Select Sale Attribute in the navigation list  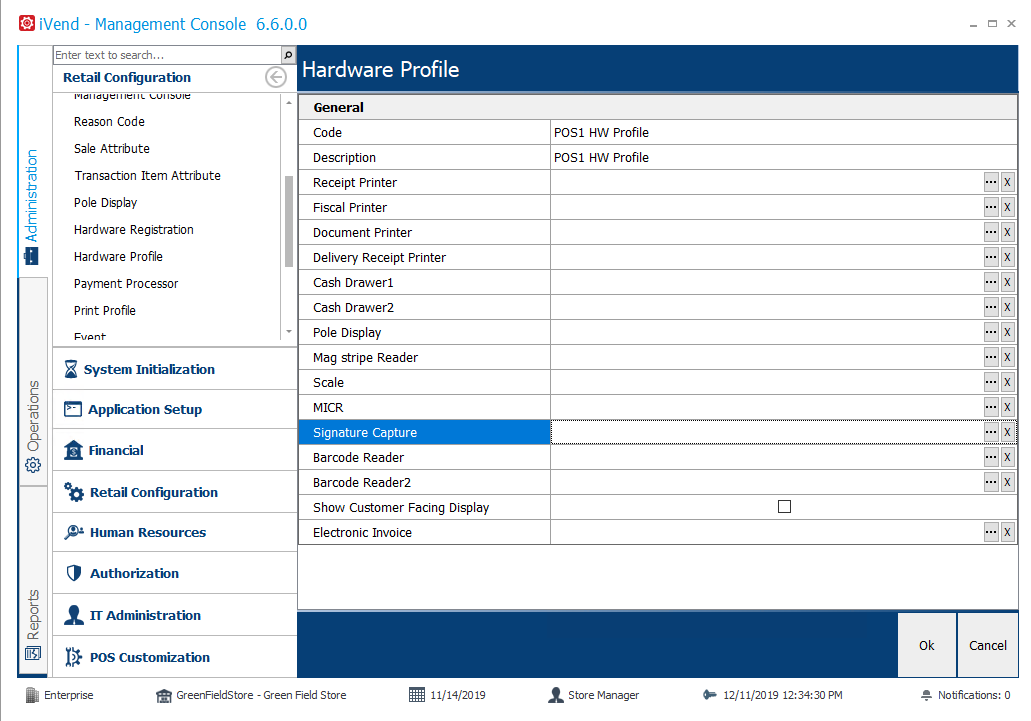click(112, 149)
